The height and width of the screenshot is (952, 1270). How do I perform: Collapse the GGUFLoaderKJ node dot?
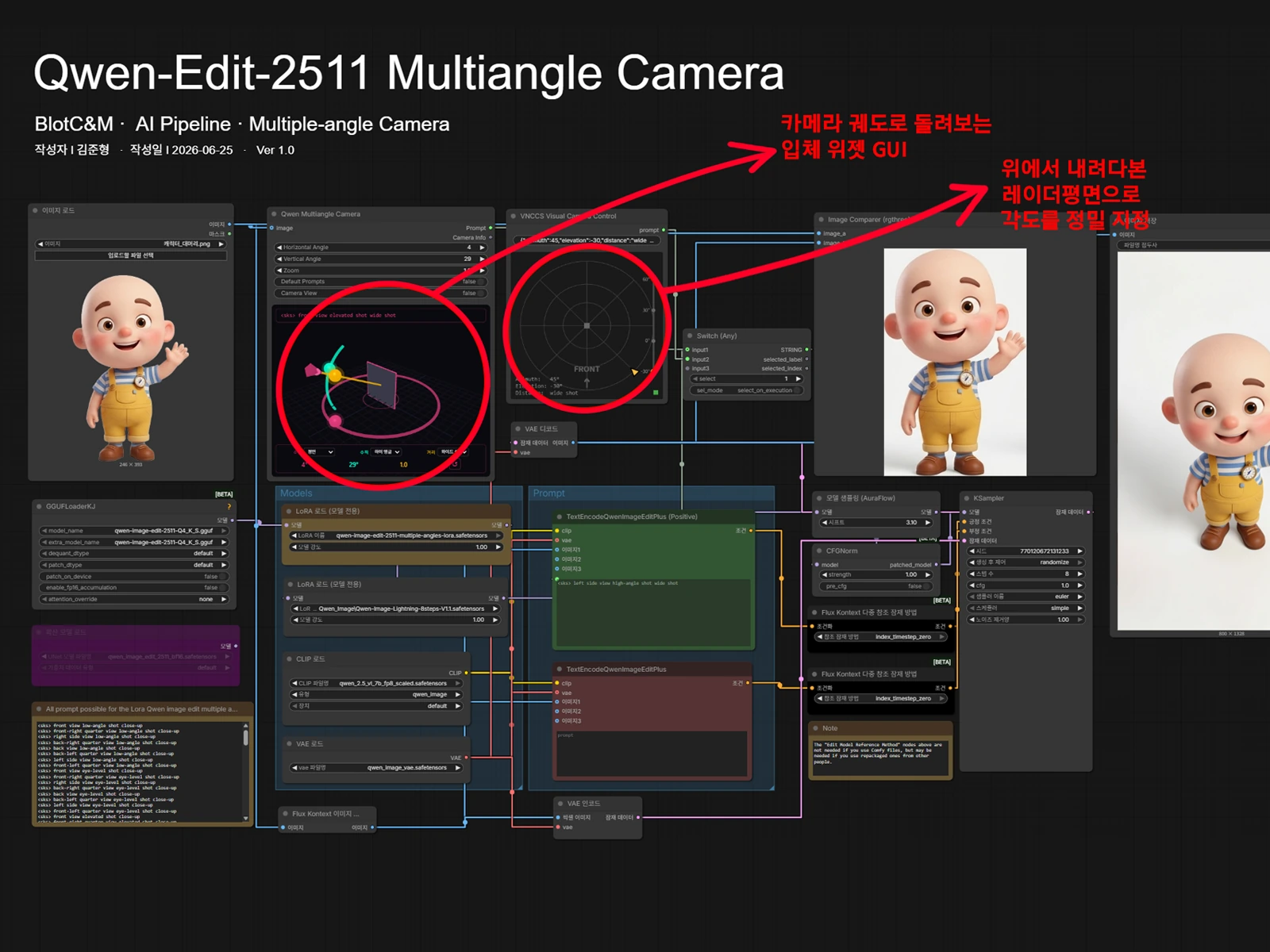[38, 506]
